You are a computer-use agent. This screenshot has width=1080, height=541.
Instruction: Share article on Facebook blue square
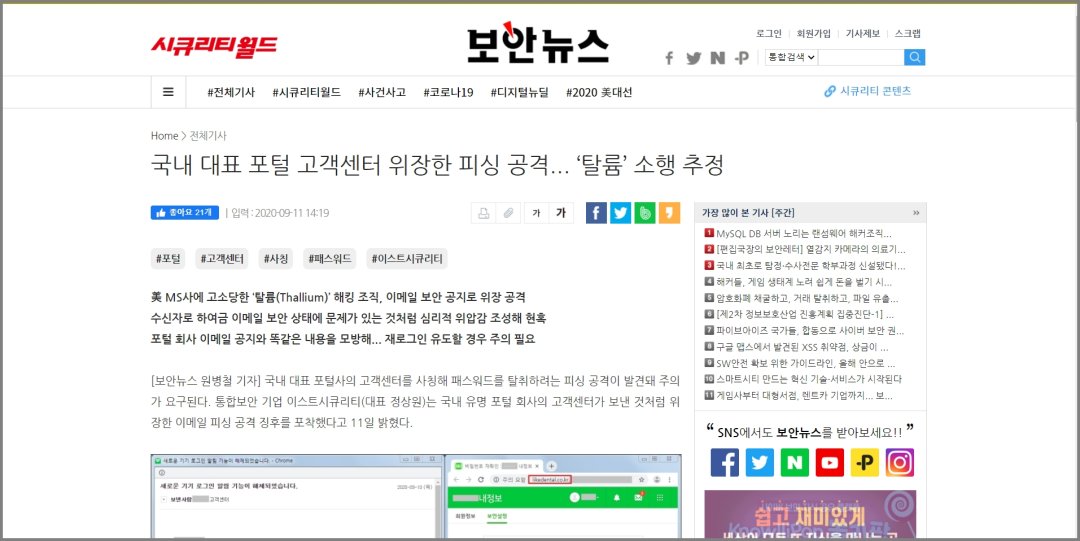pos(596,213)
